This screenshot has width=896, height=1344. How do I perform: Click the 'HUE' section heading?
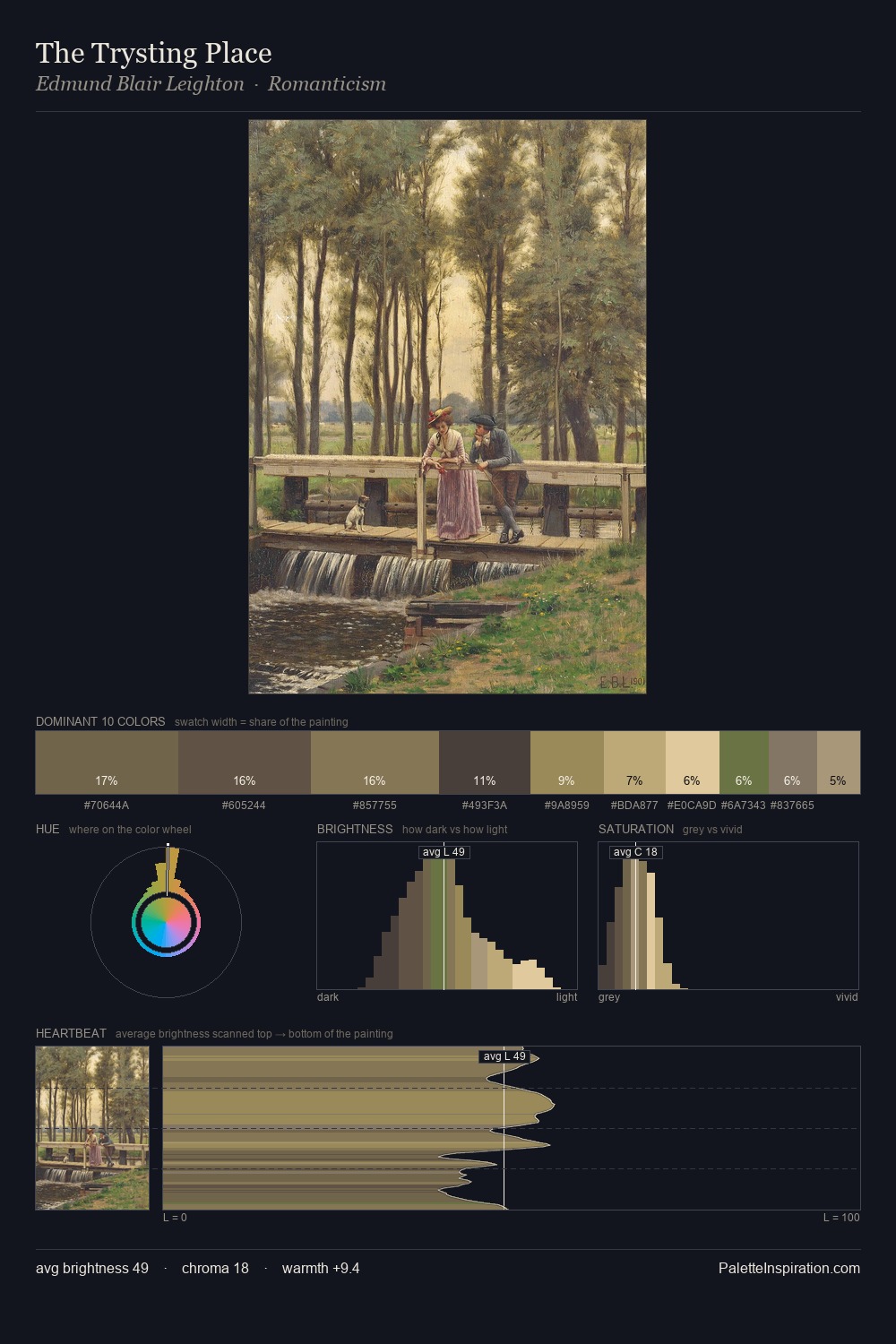(x=47, y=829)
